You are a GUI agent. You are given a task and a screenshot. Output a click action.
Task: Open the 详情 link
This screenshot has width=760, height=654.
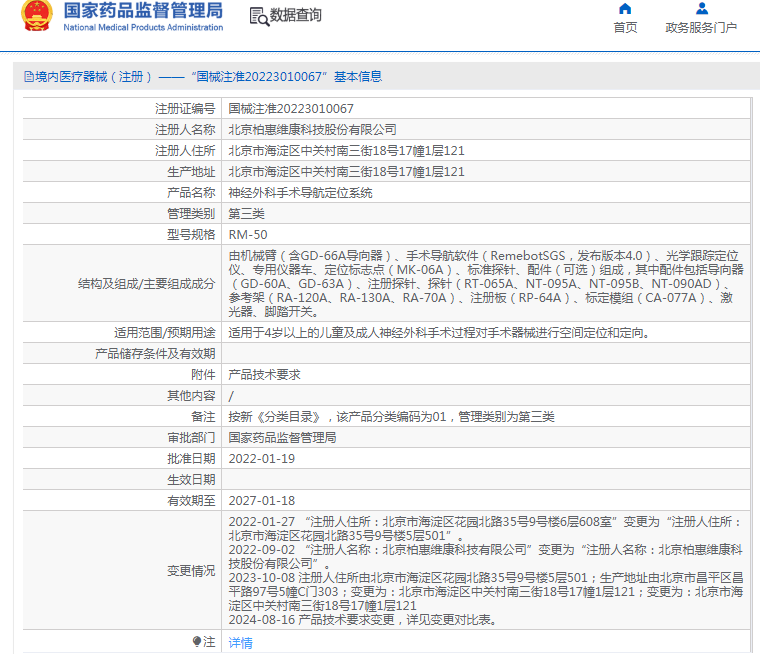pos(240,643)
